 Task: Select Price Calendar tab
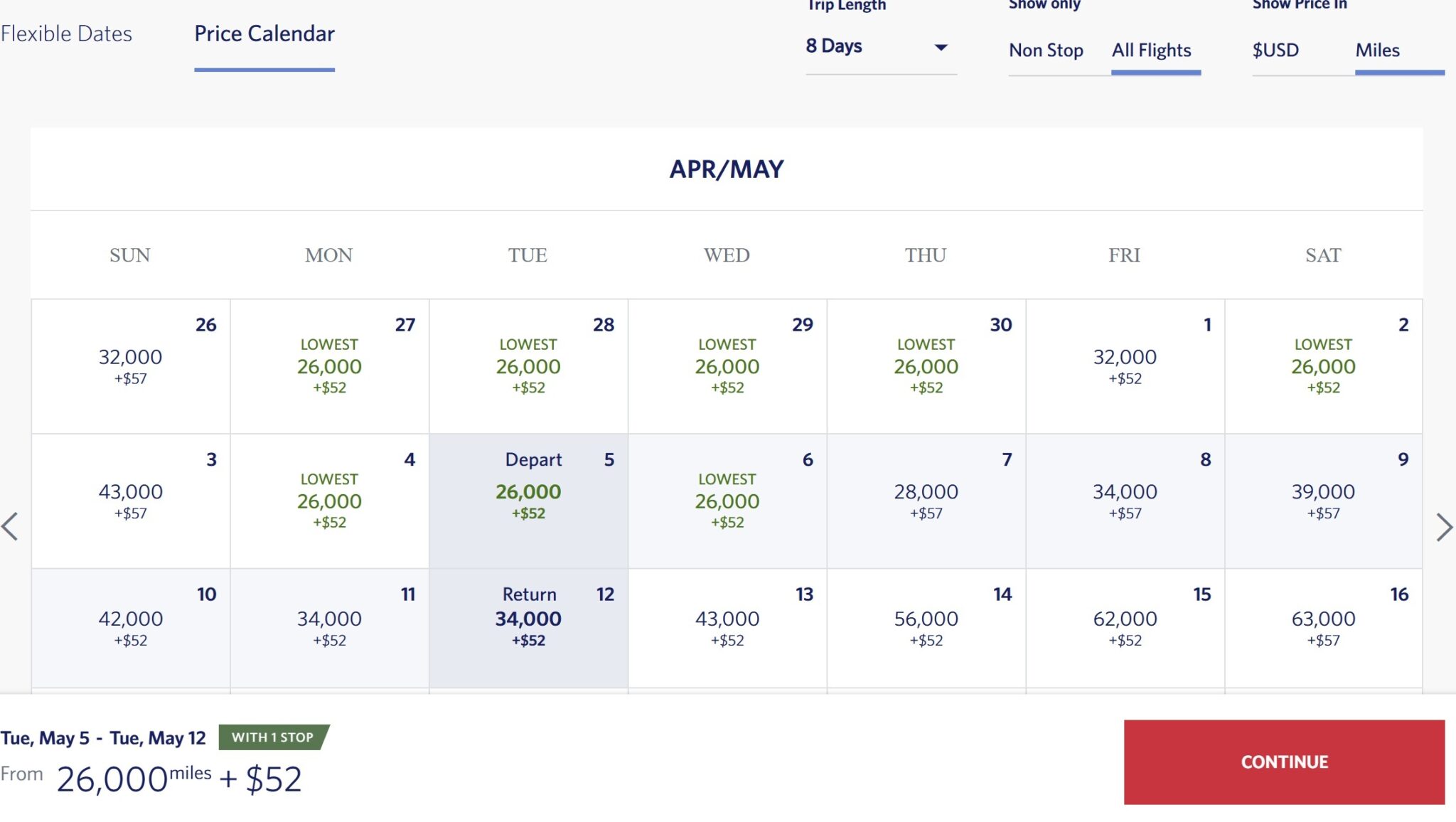point(264,33)
